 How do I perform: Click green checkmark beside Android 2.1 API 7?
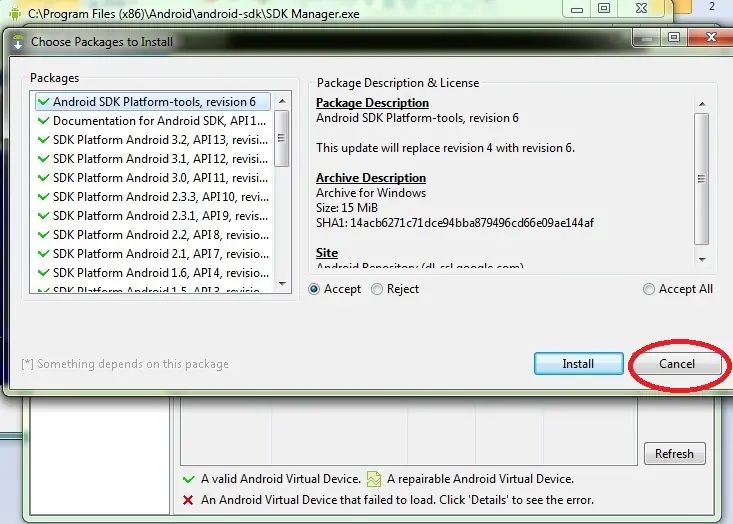click(43, 253)
